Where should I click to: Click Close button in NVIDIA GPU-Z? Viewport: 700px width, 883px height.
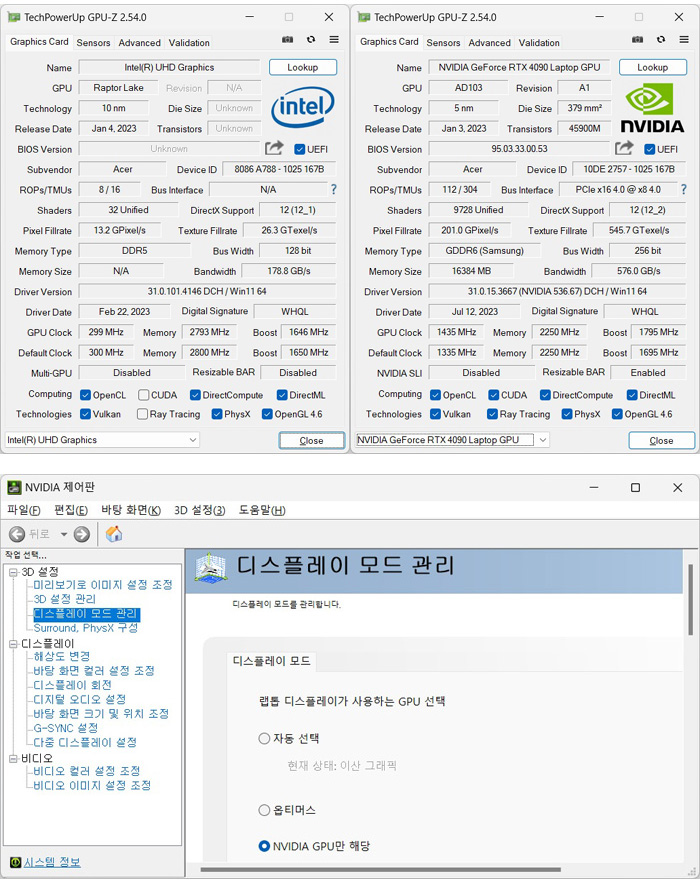tap(662, 440)
